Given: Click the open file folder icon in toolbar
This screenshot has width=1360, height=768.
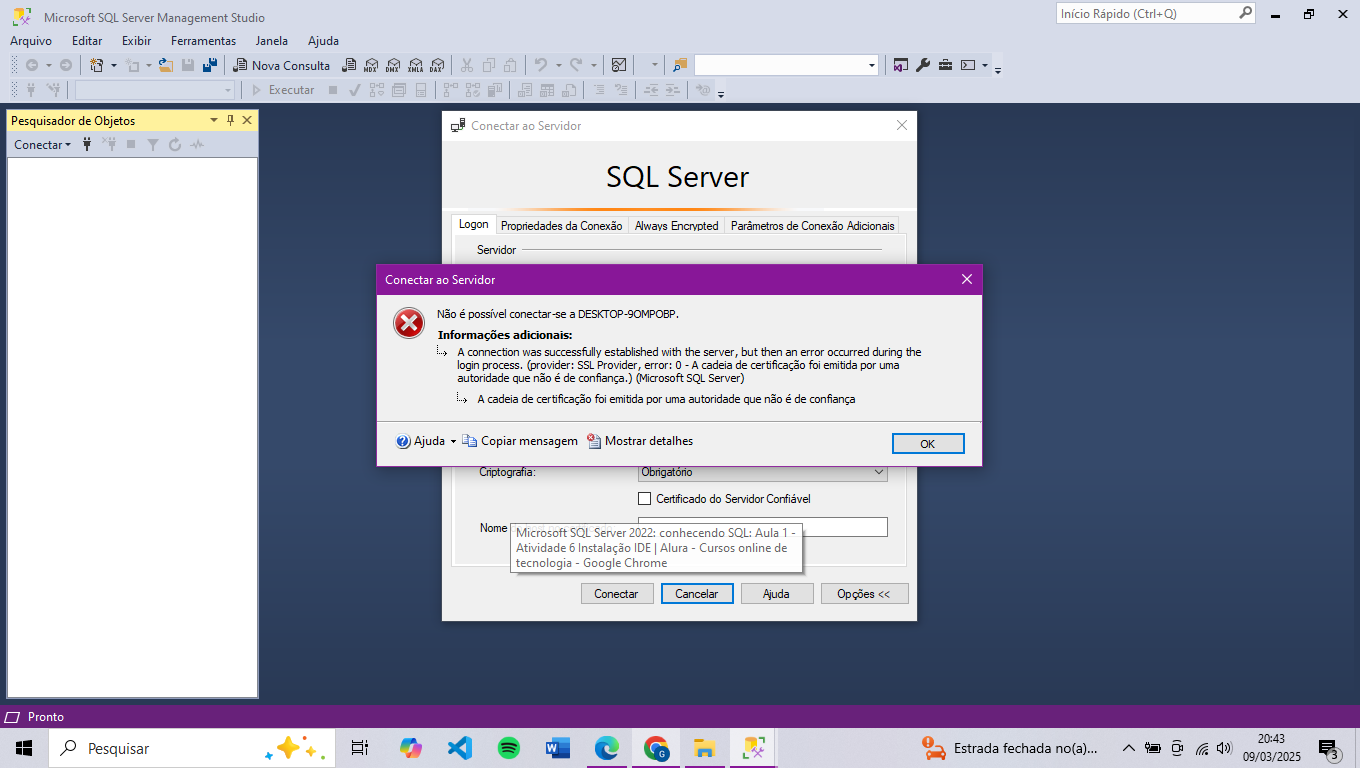Looking at the screenshot, I should coord(166,65).
